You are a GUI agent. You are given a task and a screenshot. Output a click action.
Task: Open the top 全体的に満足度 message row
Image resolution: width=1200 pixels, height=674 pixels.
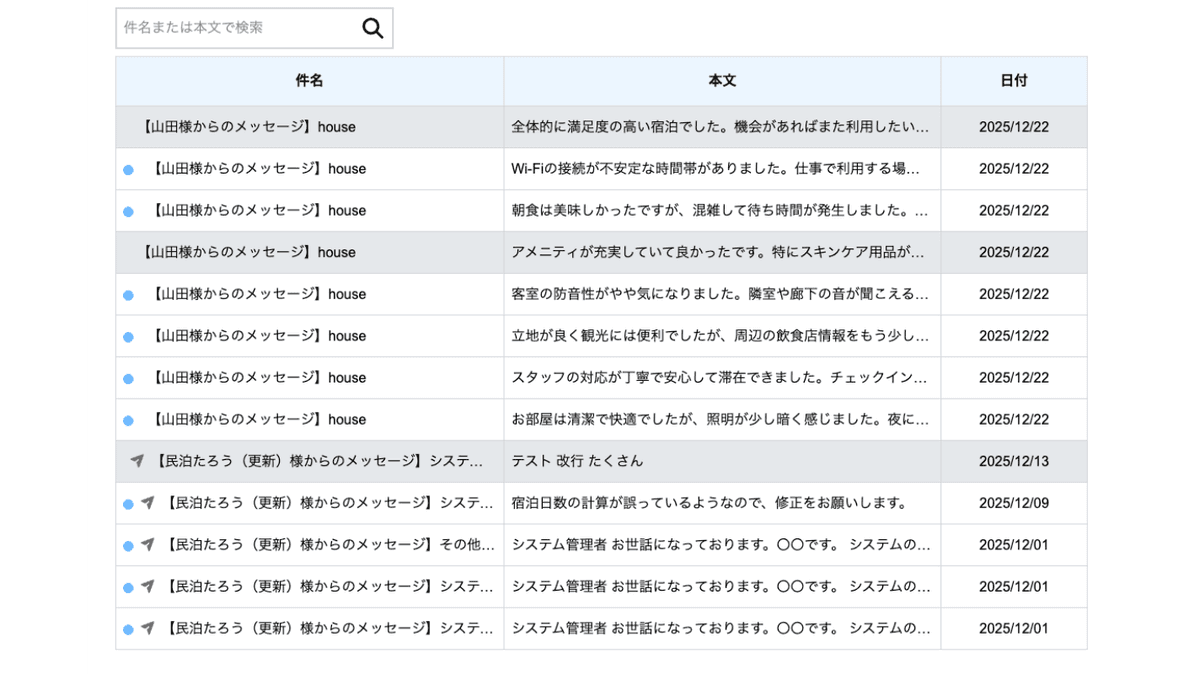click(720, 127)
